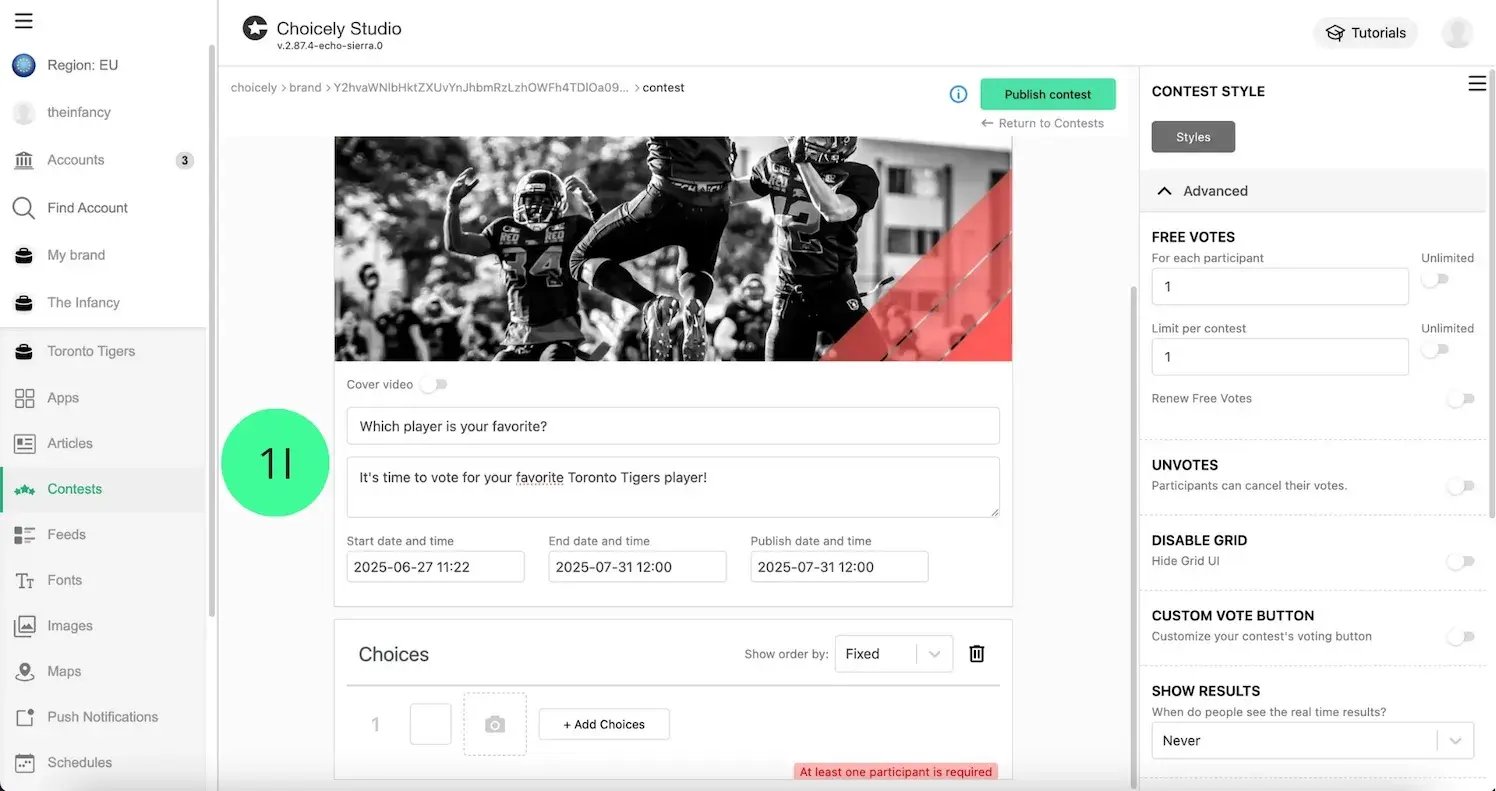Enable the Unvotes toggle
This screenshot has height=791, width=1496.
tap(1461, 486)
